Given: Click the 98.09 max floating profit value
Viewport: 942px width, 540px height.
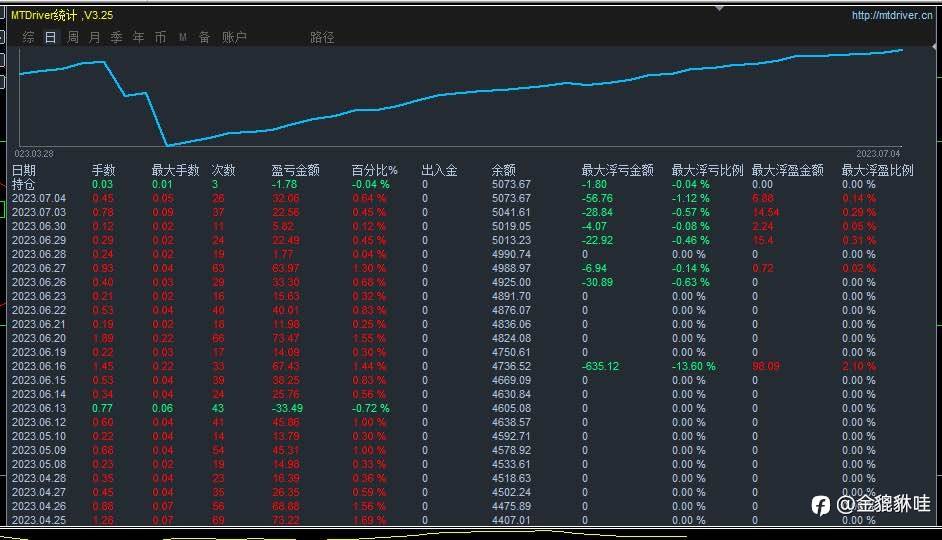Looking at the screenshot, I should tap(765, 366).
